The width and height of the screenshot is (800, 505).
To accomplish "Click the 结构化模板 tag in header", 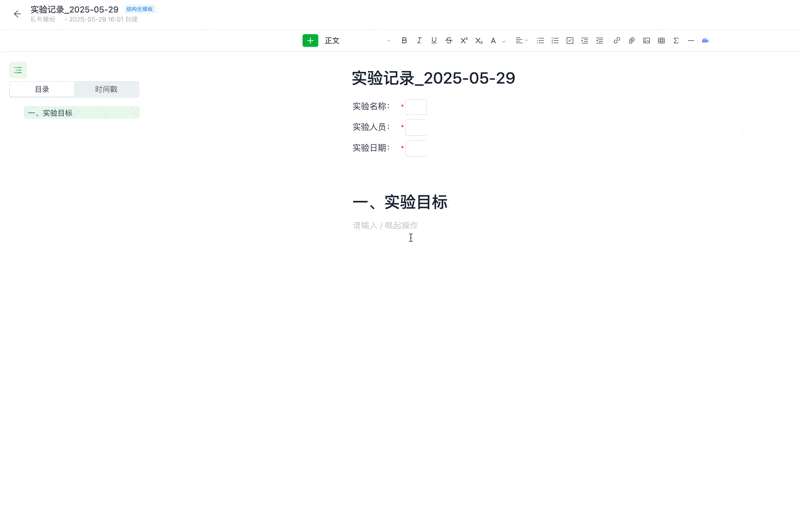I will [x=140, y=9].
